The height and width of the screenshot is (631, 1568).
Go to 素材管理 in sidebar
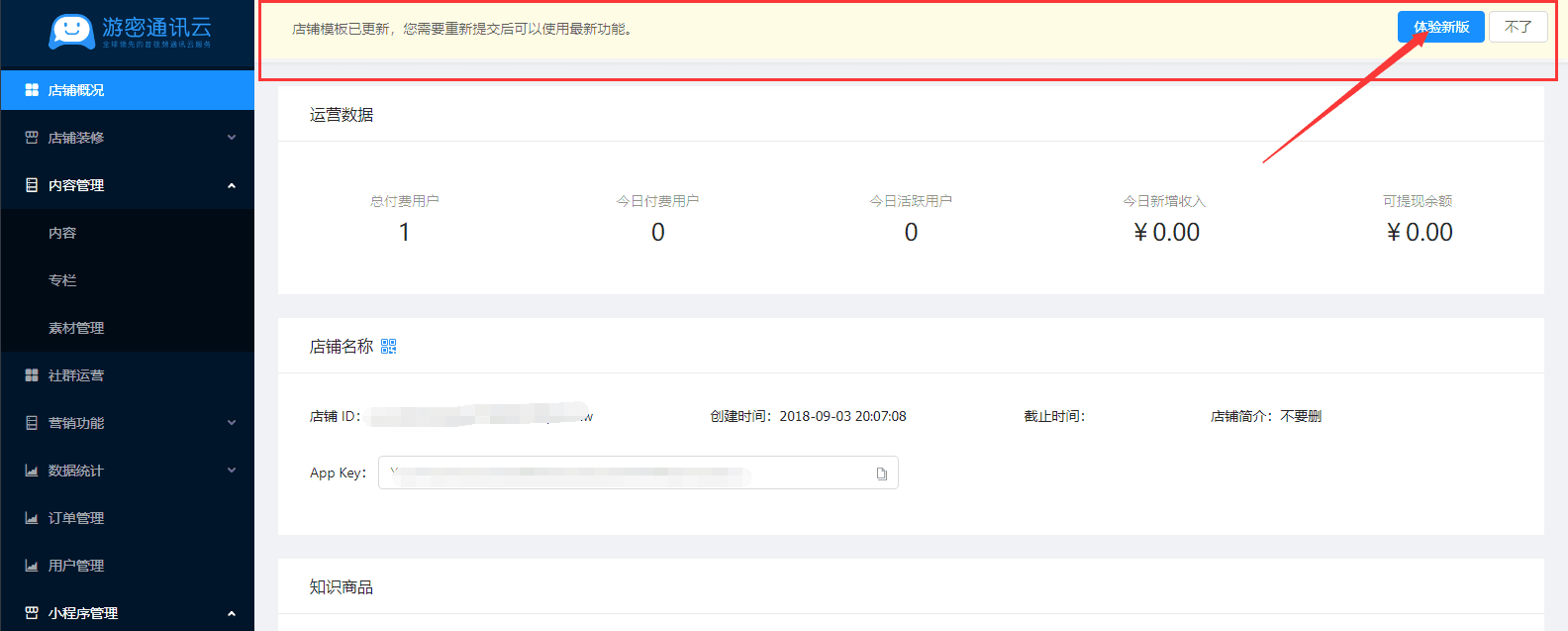[x=76, y=328]
